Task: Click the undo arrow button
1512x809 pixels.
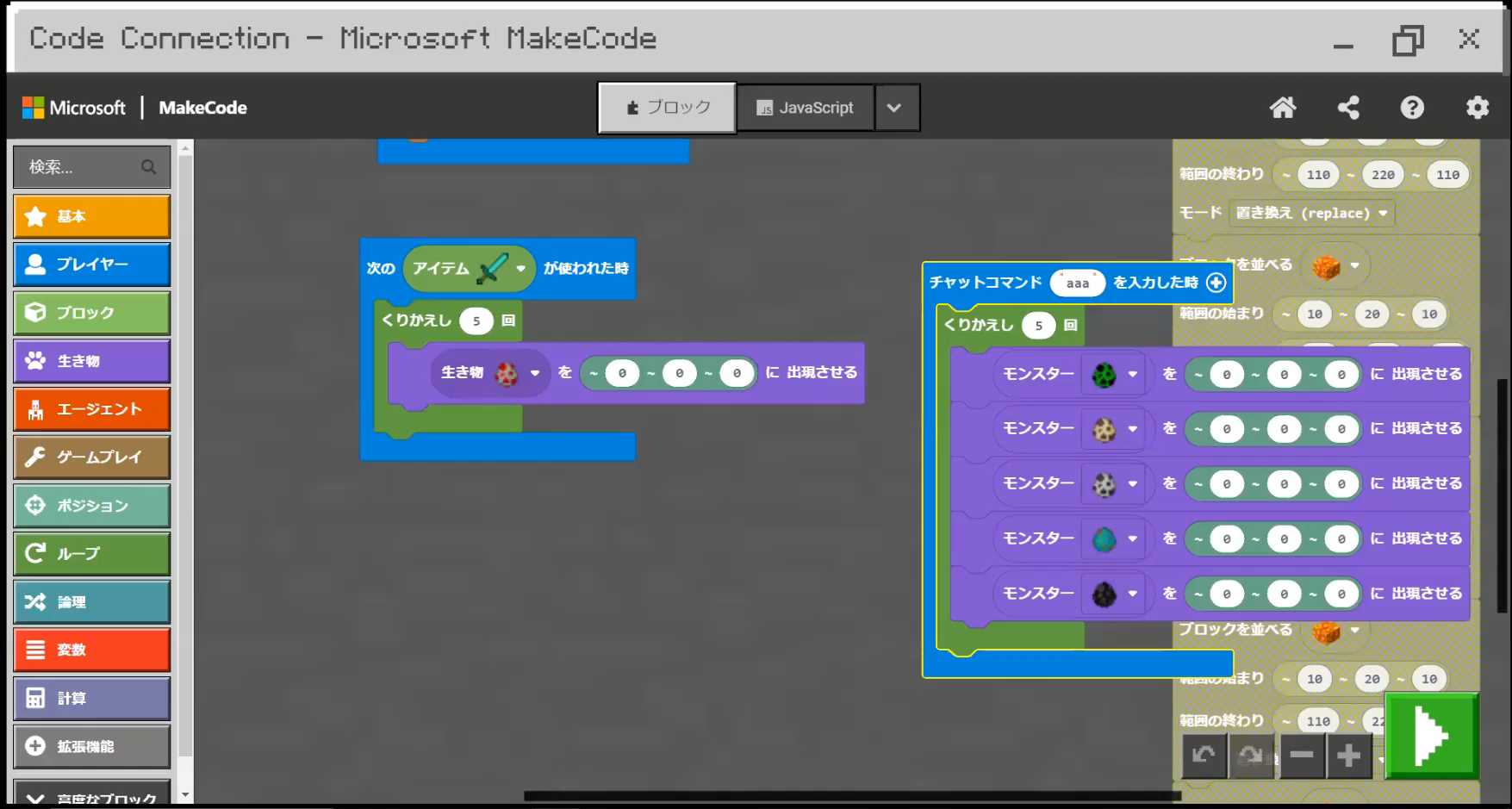Action: pos(1204,756)
